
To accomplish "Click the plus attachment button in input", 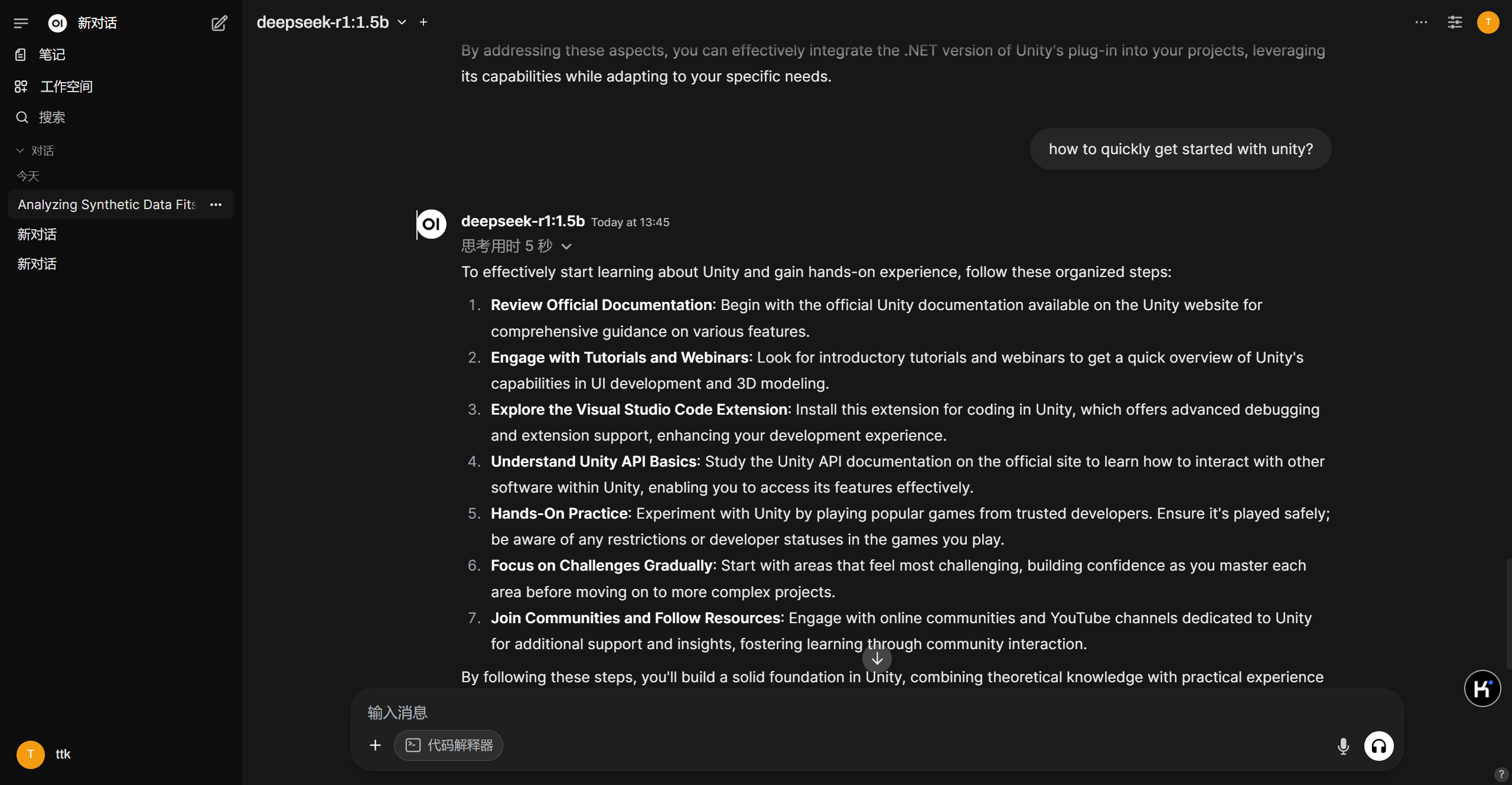I will [375, 745].
